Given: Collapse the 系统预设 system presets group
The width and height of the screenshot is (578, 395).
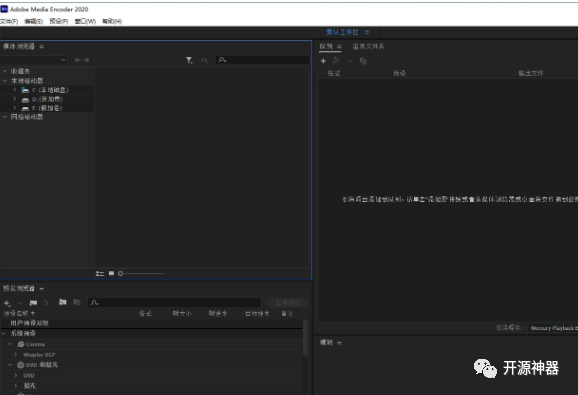Looking at the screenshot, I should (x=4, y=333).
